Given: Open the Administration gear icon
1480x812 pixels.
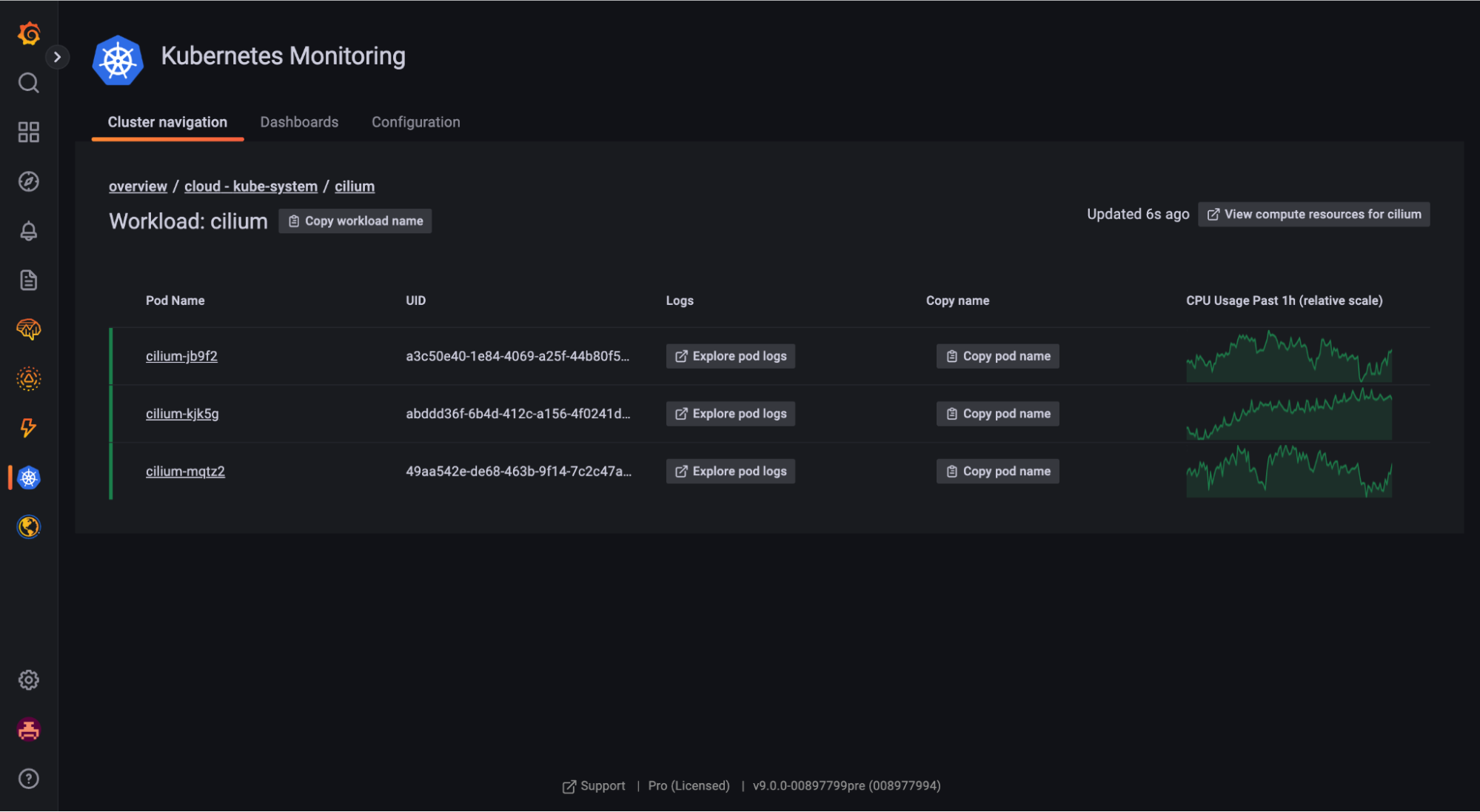Looking at the screenshot, I should (x=29, y=680).
